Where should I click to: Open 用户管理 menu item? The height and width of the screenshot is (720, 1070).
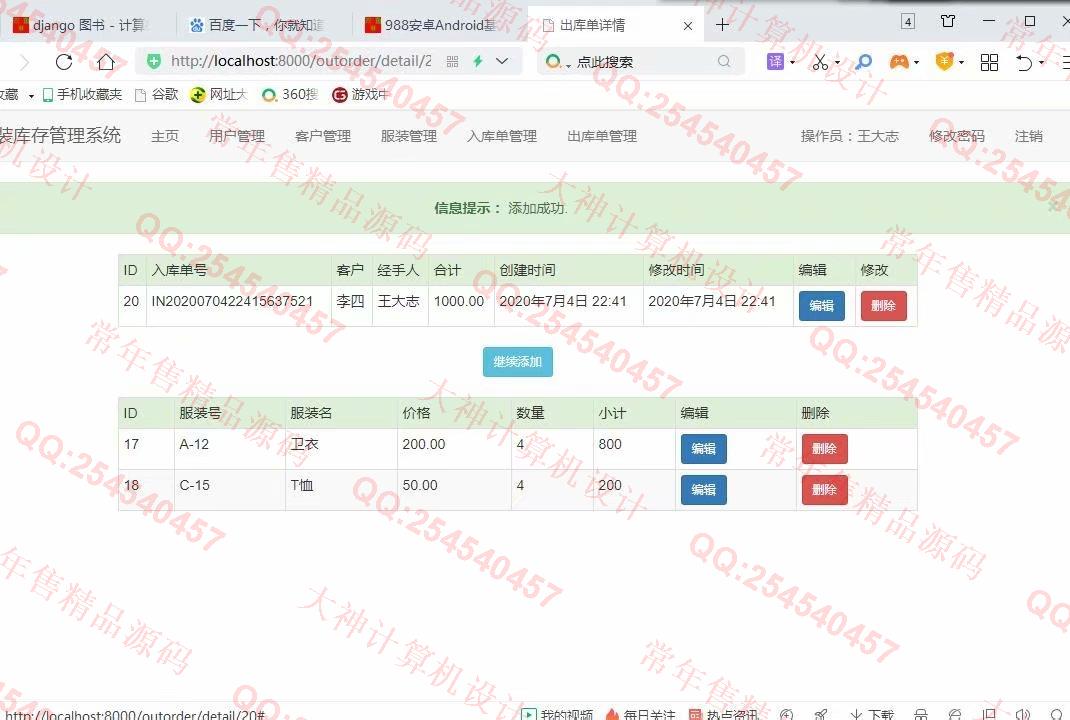237,136
